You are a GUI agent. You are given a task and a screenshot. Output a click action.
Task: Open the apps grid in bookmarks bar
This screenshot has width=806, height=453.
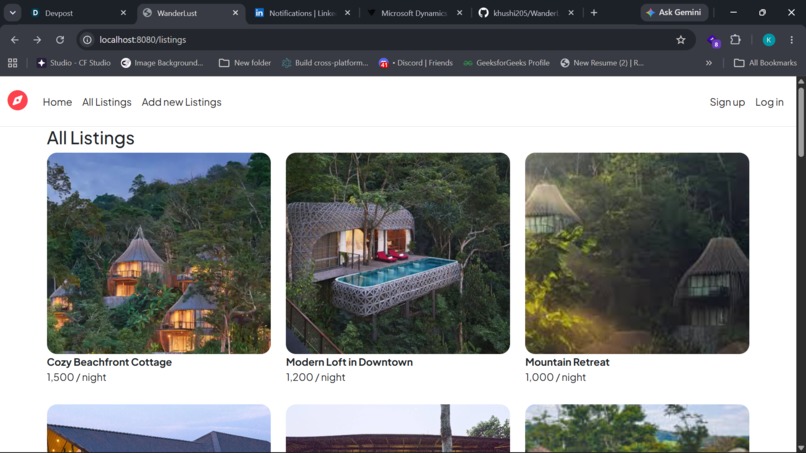point(12,63)
